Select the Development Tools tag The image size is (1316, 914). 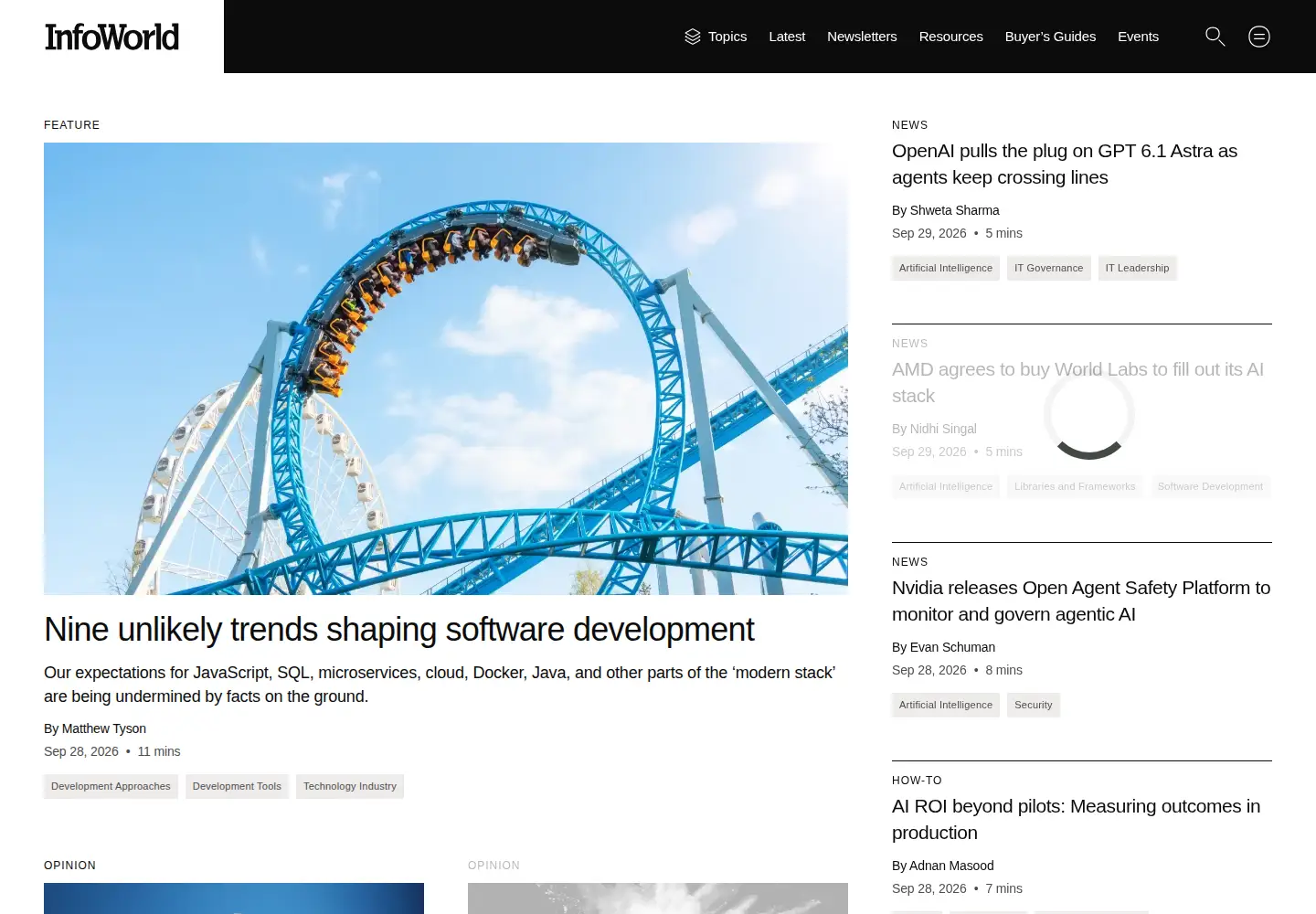(x=237, y=786)
